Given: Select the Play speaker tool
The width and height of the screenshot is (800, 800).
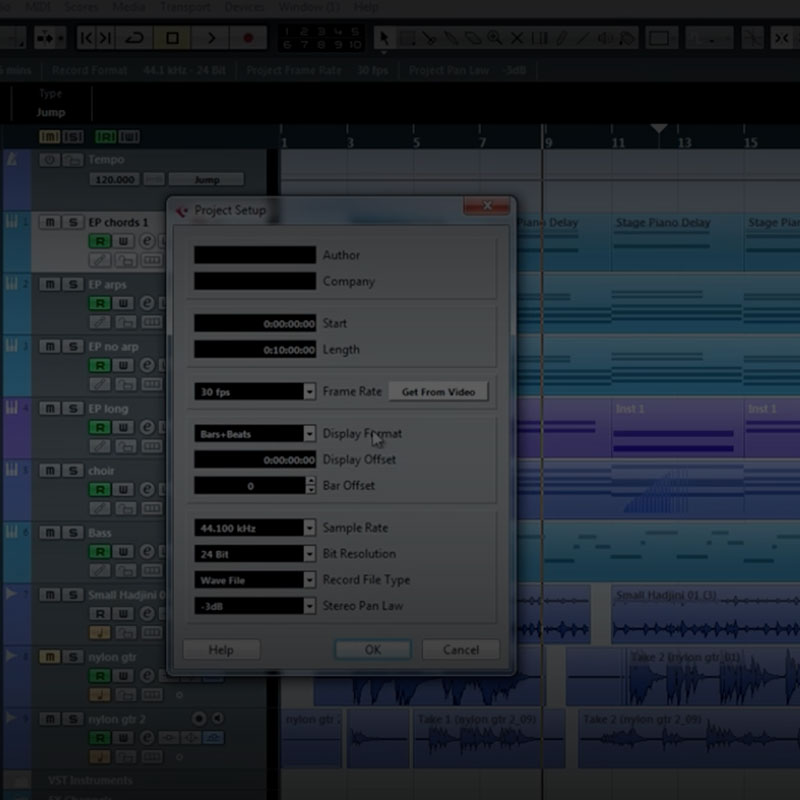Looking at the screenshot, I should [x=605, y=38].
